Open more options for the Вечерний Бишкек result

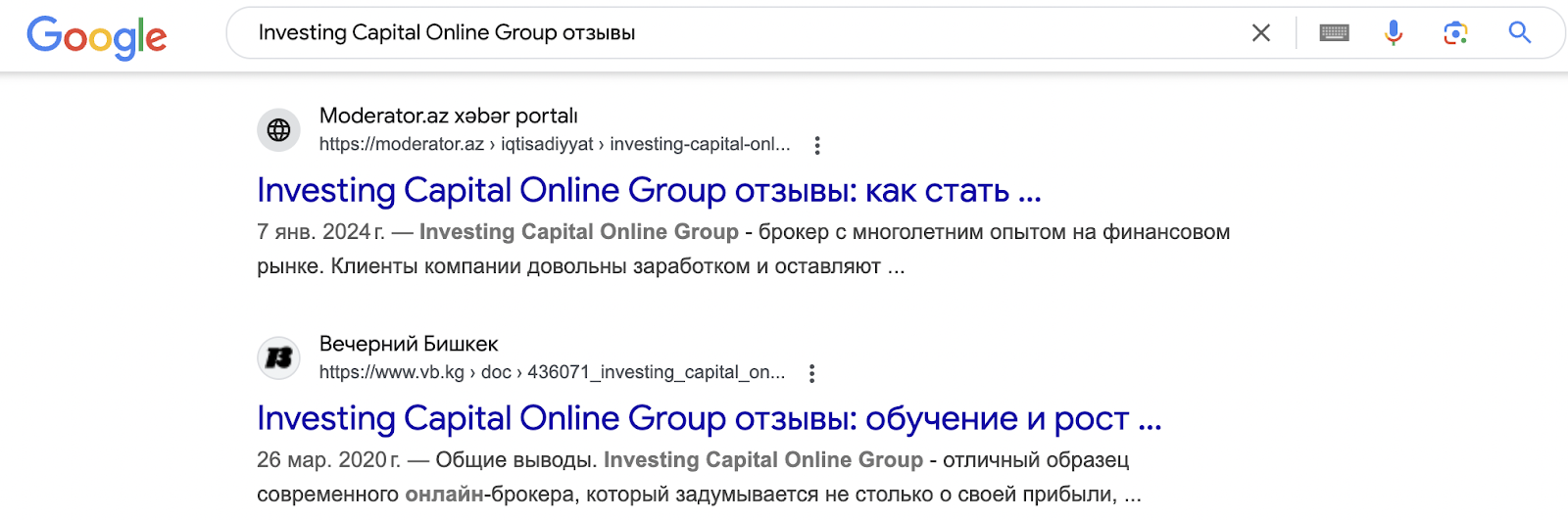click(x=811, y=373)
